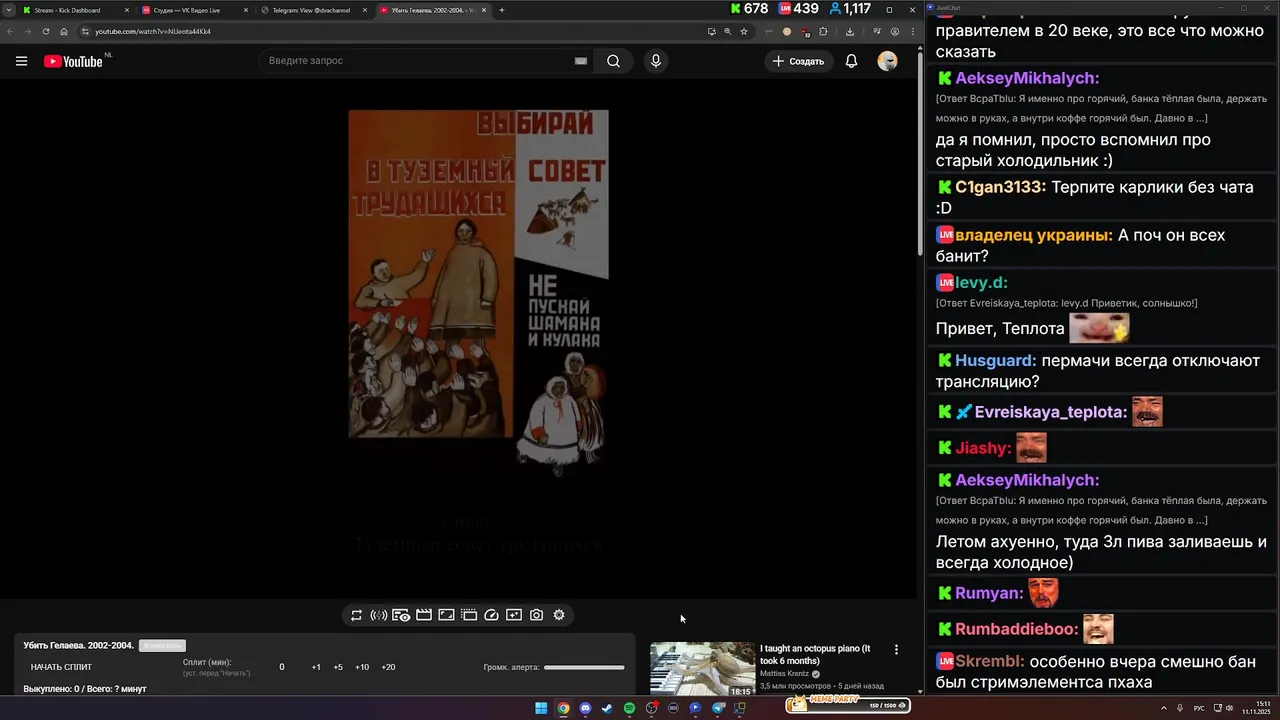Open more options for octopus piano video
The image size is (1280, 720).
pos(896,650)
